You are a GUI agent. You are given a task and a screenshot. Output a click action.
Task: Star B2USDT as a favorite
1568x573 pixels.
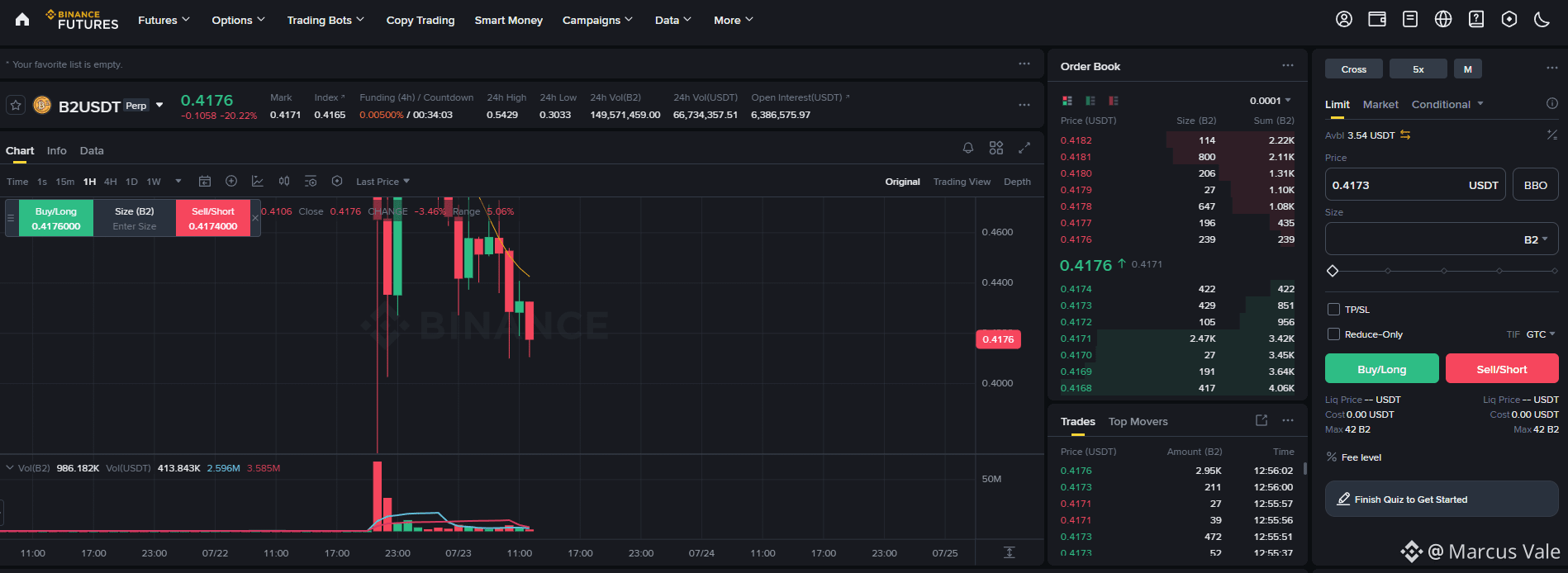pyautogui.click(x=15, y=105)
